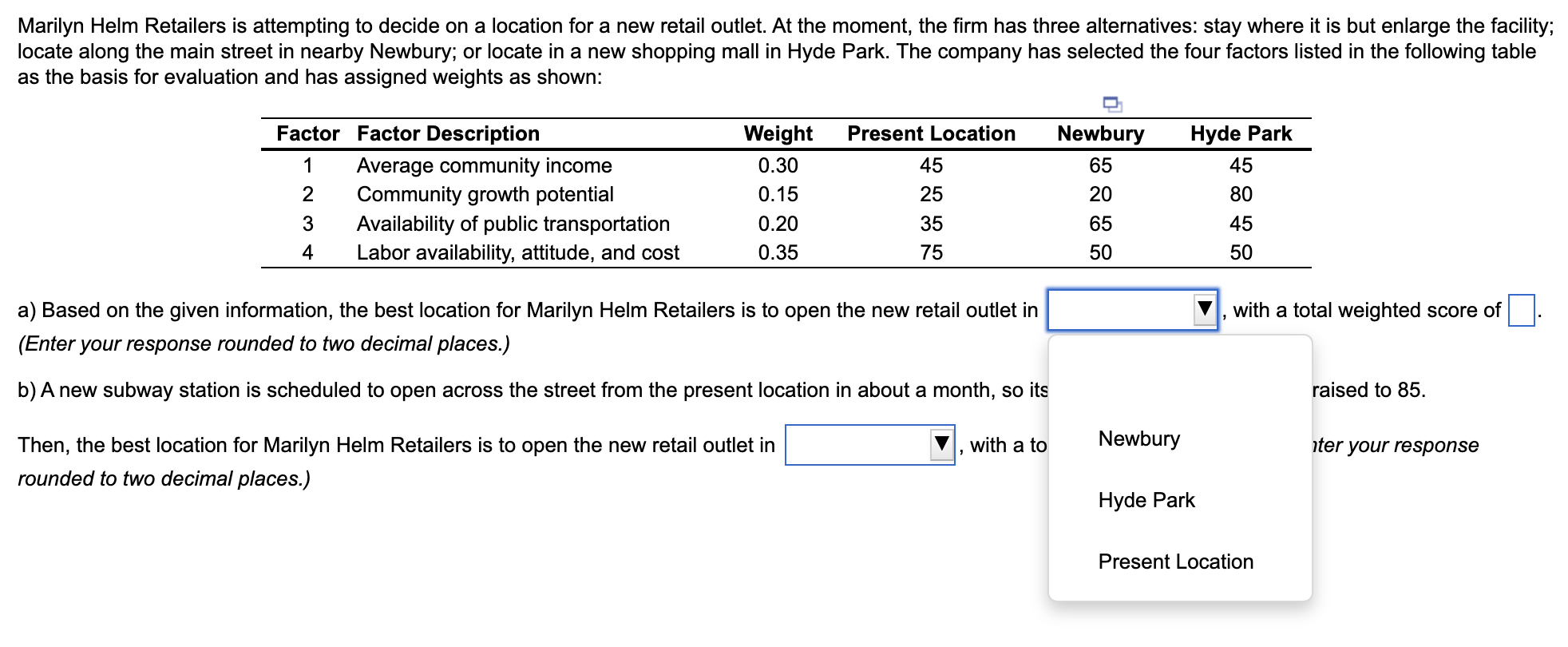The width and height of the screenshot is (1568, 647).
Task: Click the value 0.35 in the Weight column
Action: [776, 252]
